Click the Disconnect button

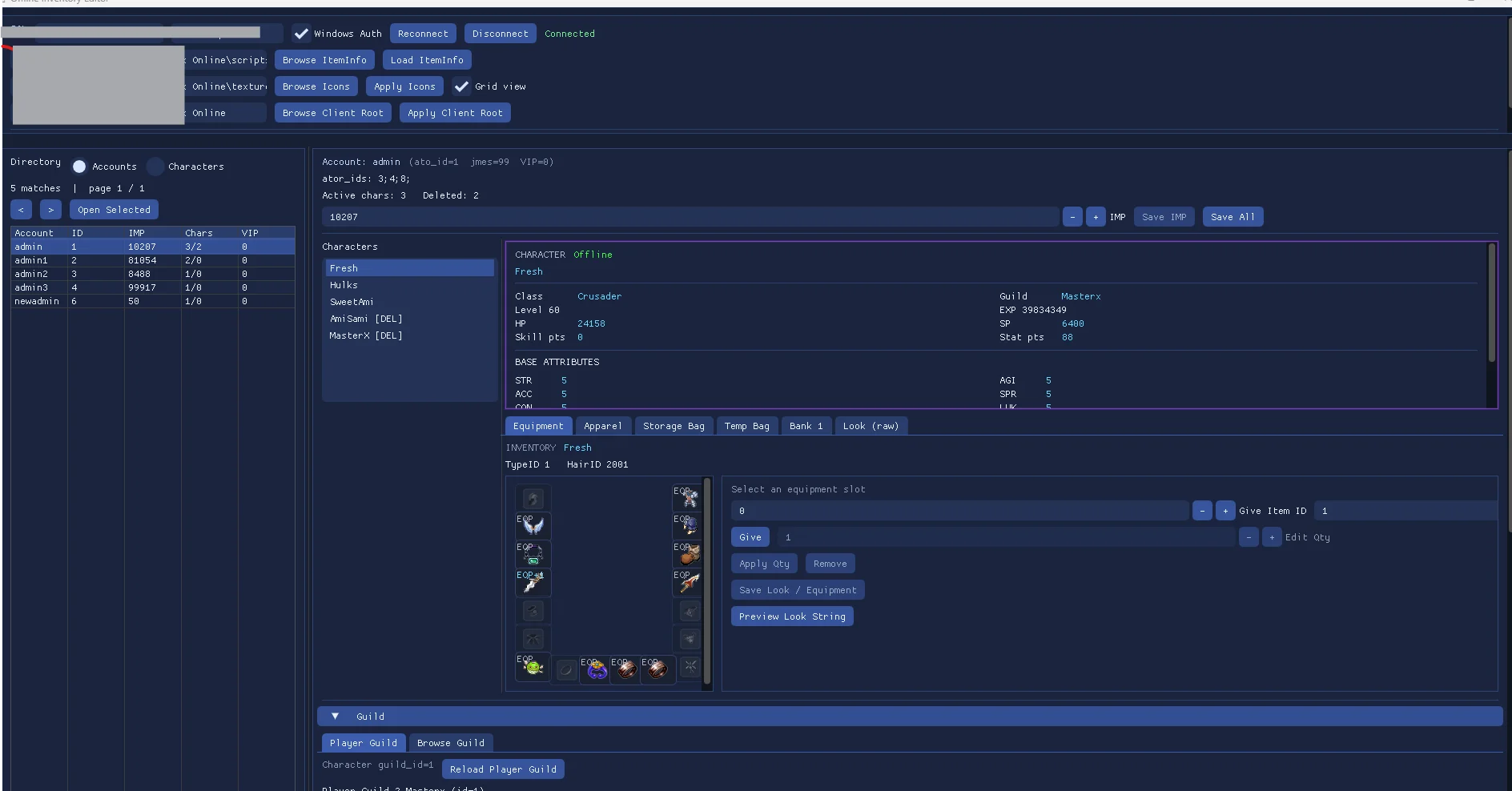pyautogui.click(x=500, y=34)
